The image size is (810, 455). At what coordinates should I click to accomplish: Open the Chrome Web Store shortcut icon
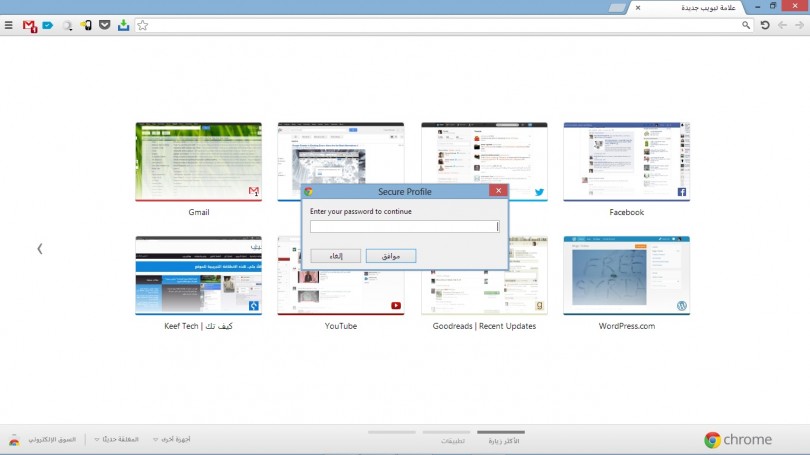(x=14, y=439)
